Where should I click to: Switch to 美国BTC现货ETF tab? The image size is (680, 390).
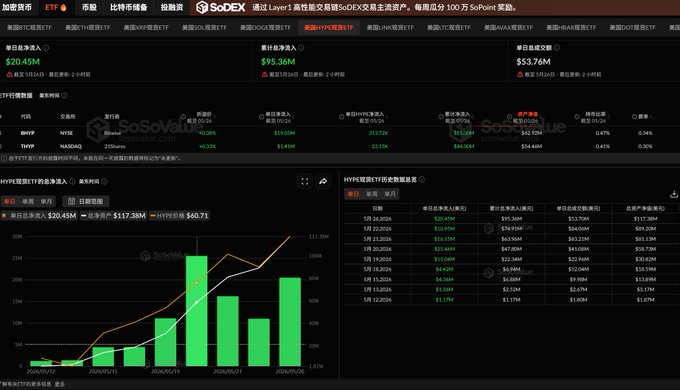pos(29,27)
